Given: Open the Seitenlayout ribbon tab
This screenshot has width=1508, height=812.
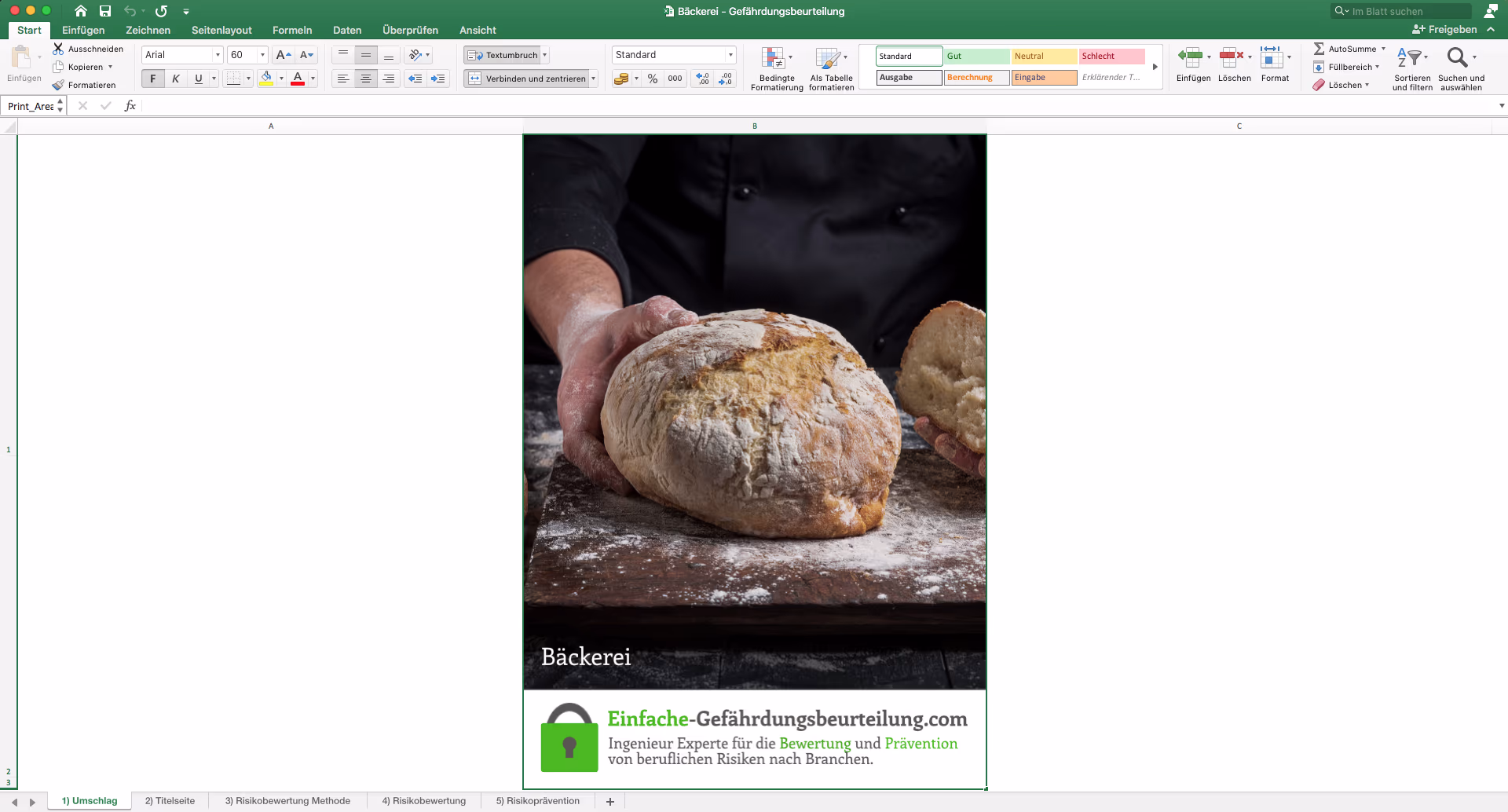Looking at the screenshot, I should 221,30.
